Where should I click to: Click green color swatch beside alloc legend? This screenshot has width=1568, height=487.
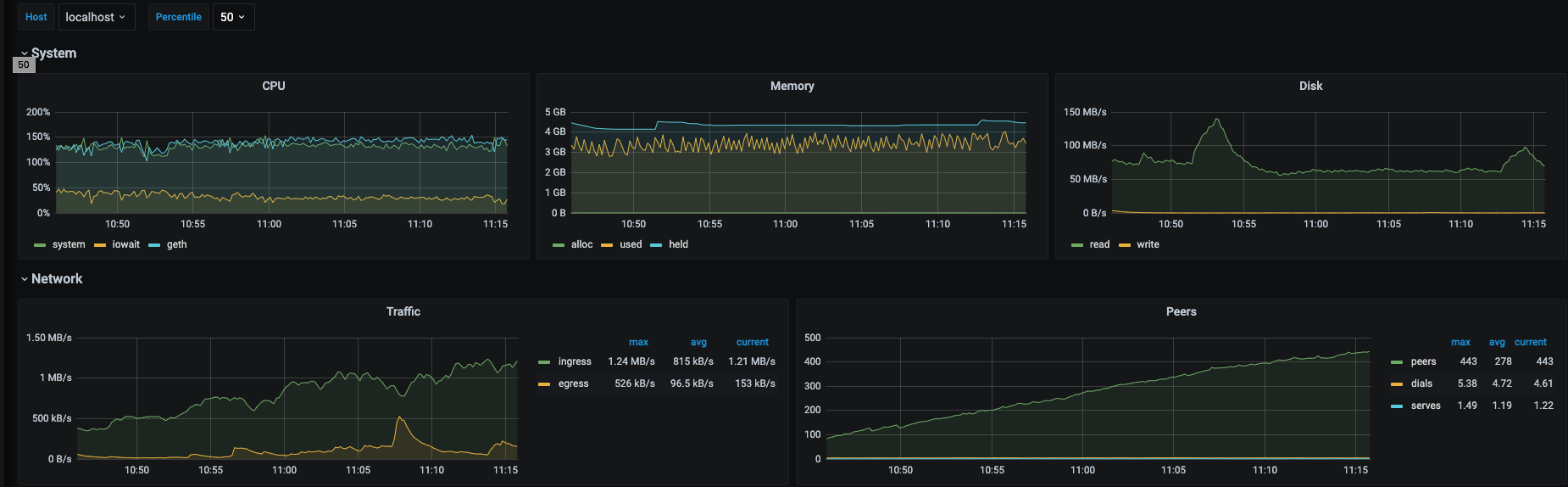tap(559, 245)
